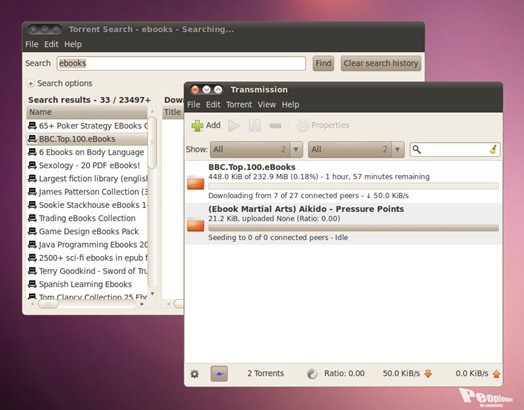Expand Search options in Torrent Search
Screen dimensions: 524x410
coord(30,83)
